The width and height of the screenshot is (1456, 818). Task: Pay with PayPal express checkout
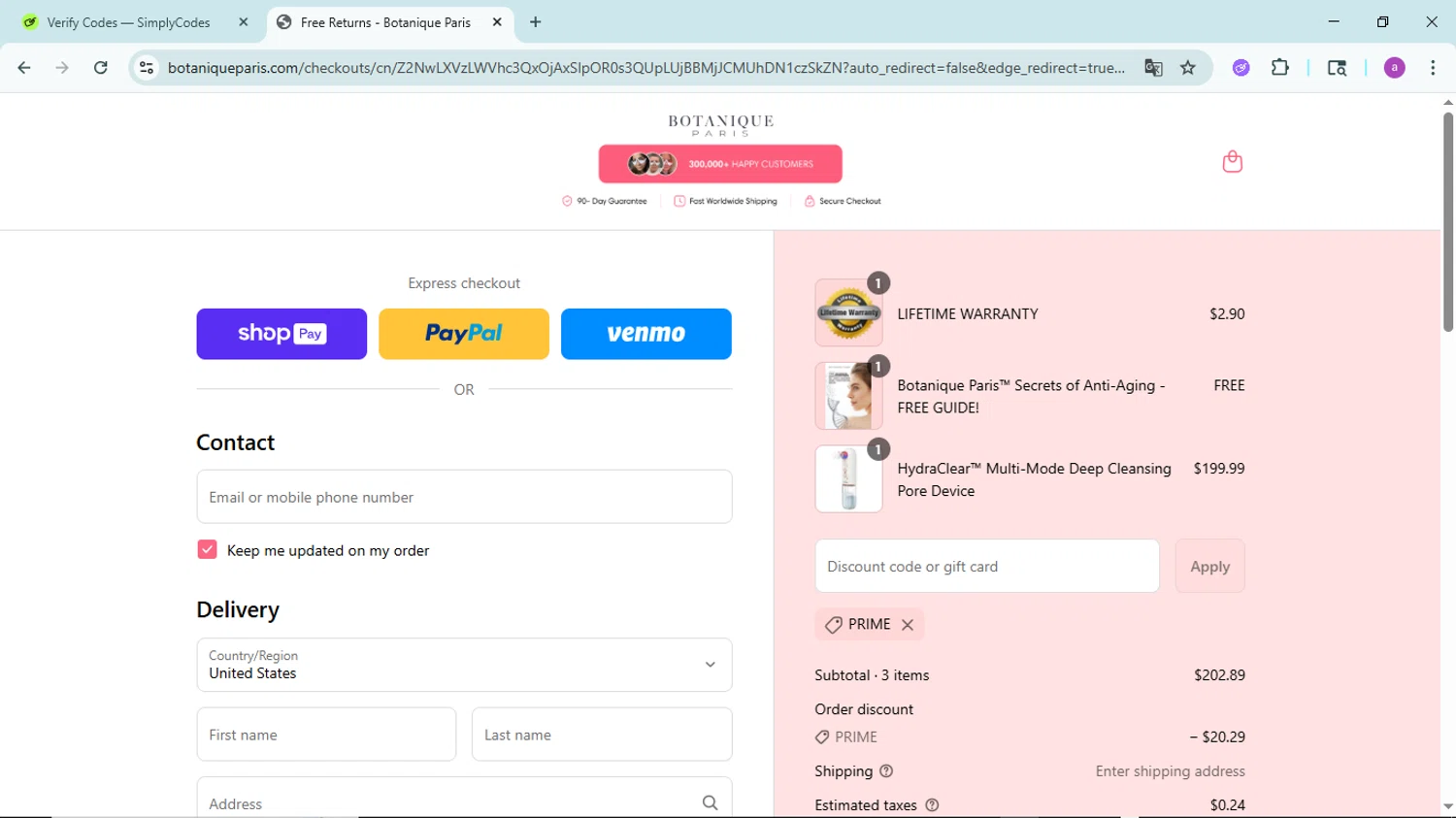pyautogui.click(x=464, y=334)
